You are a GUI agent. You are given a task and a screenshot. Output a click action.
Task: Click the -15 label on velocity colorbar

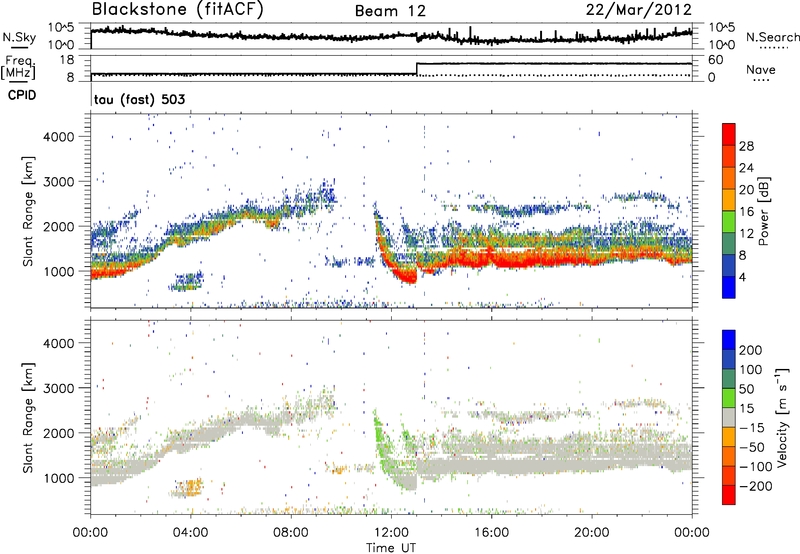[752, 428]
